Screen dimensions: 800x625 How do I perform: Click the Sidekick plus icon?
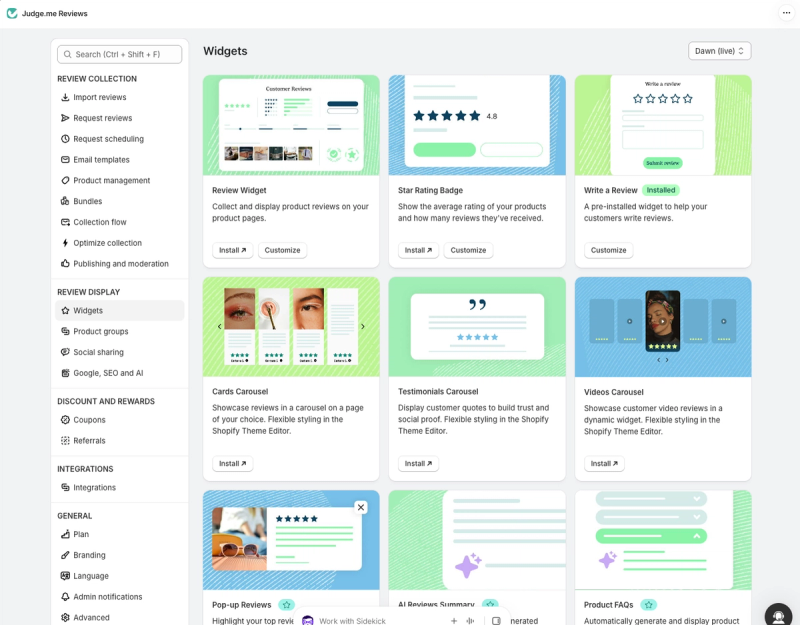click(x=454, y=621)
